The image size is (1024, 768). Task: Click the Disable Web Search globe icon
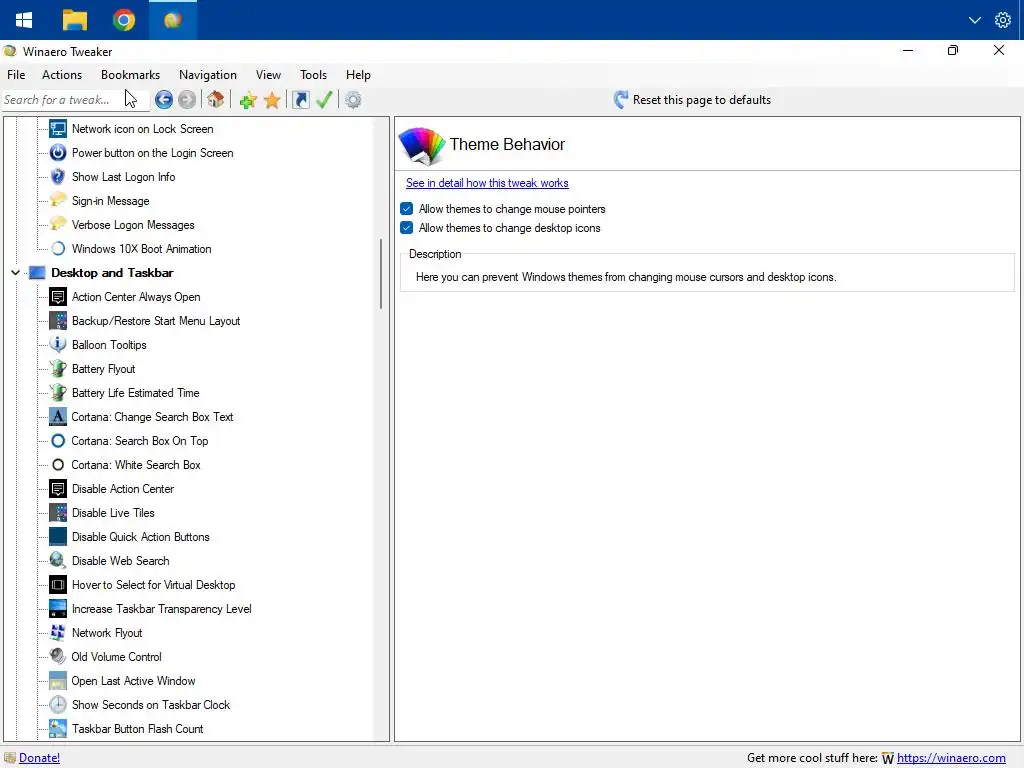coord(58,561)
